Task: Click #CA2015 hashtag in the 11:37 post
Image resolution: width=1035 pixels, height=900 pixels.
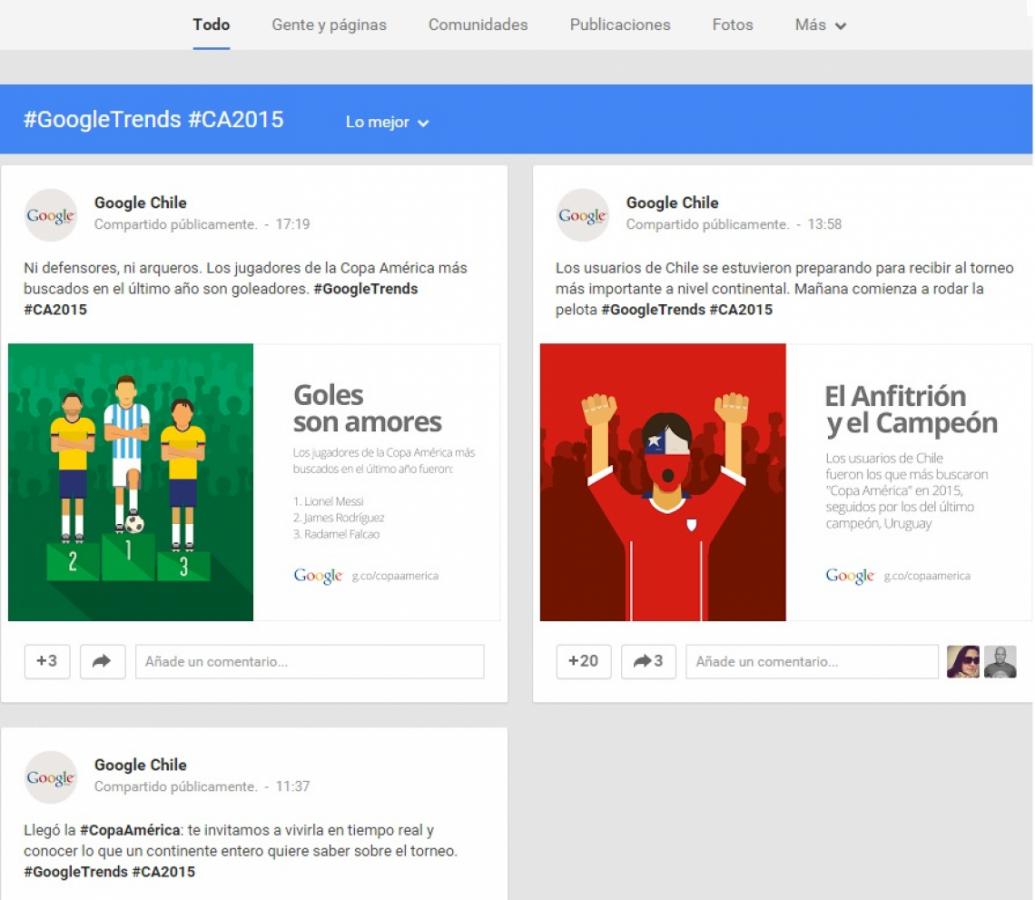Action: point(164,872)
